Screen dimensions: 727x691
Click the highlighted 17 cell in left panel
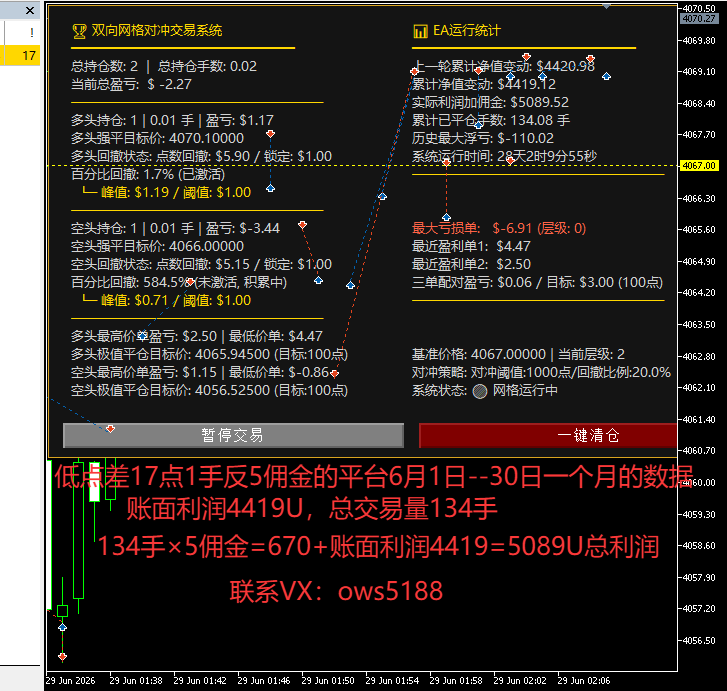(x=20, y=56)
